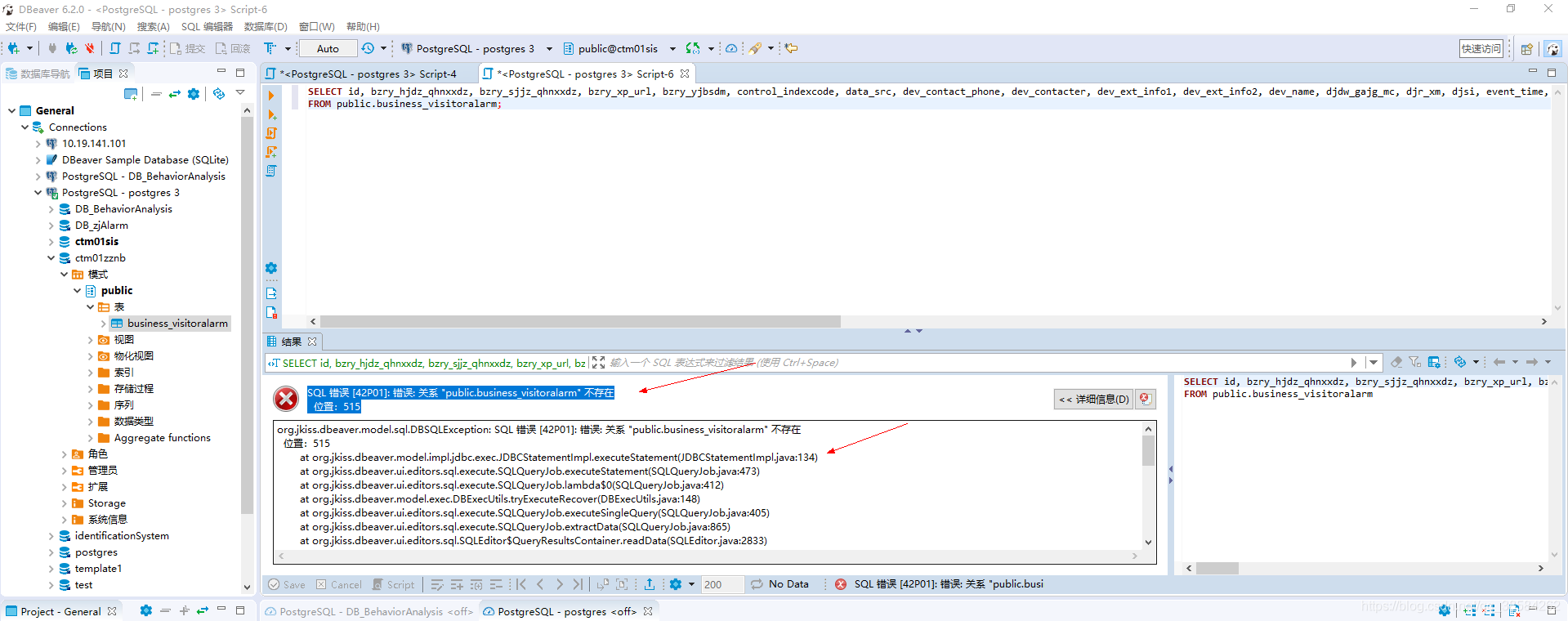Select the ctm01sis database item
The width and height of the screenshot is (1568, 621).
pos(96,242)
